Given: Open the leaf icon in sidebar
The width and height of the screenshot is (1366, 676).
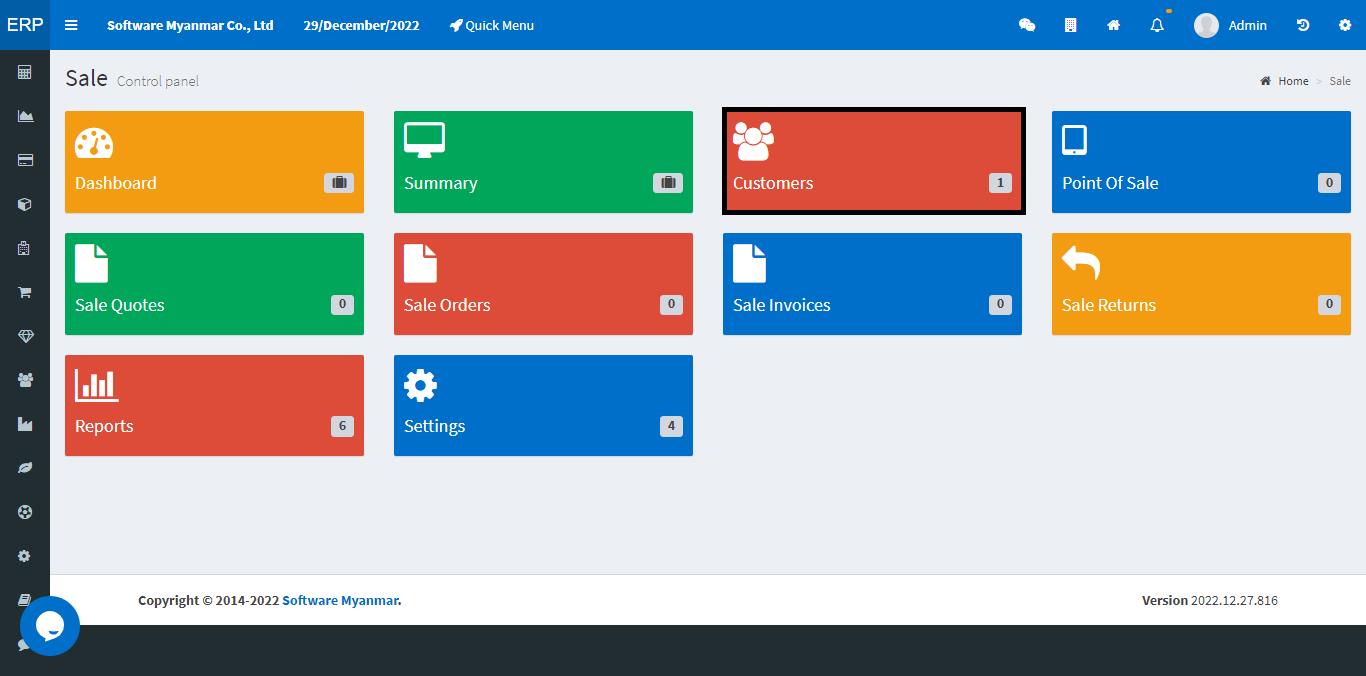Looking at the screenshot, I should pos(25,468).
